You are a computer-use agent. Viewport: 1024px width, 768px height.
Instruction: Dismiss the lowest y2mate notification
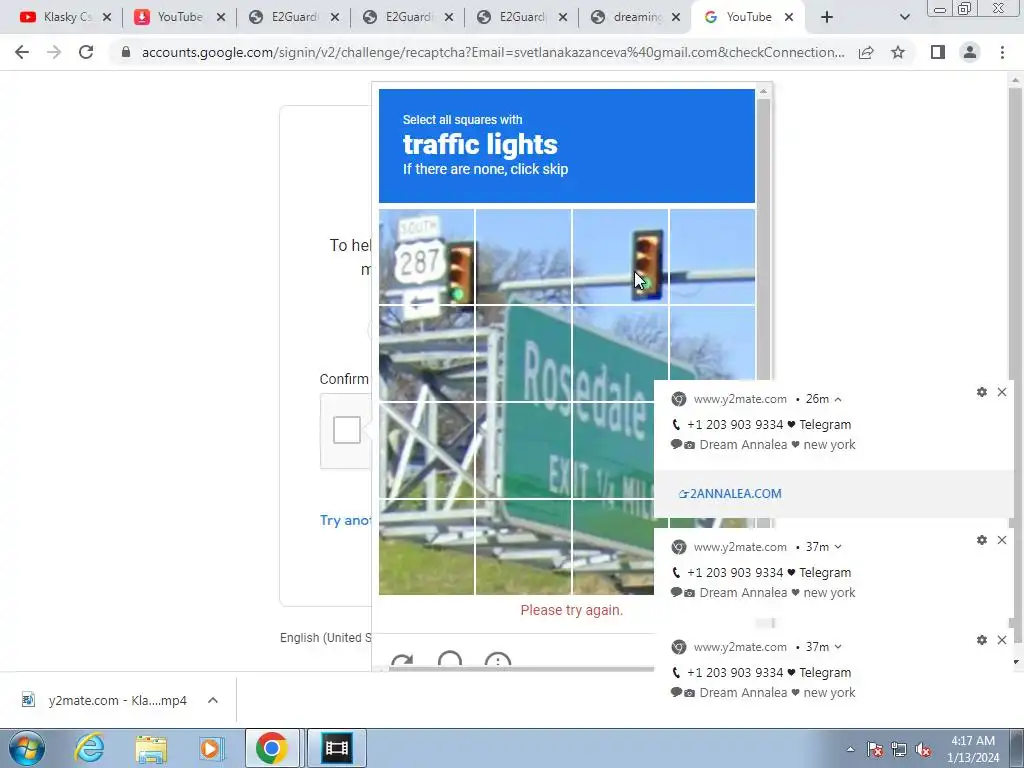click(1002, 640)
